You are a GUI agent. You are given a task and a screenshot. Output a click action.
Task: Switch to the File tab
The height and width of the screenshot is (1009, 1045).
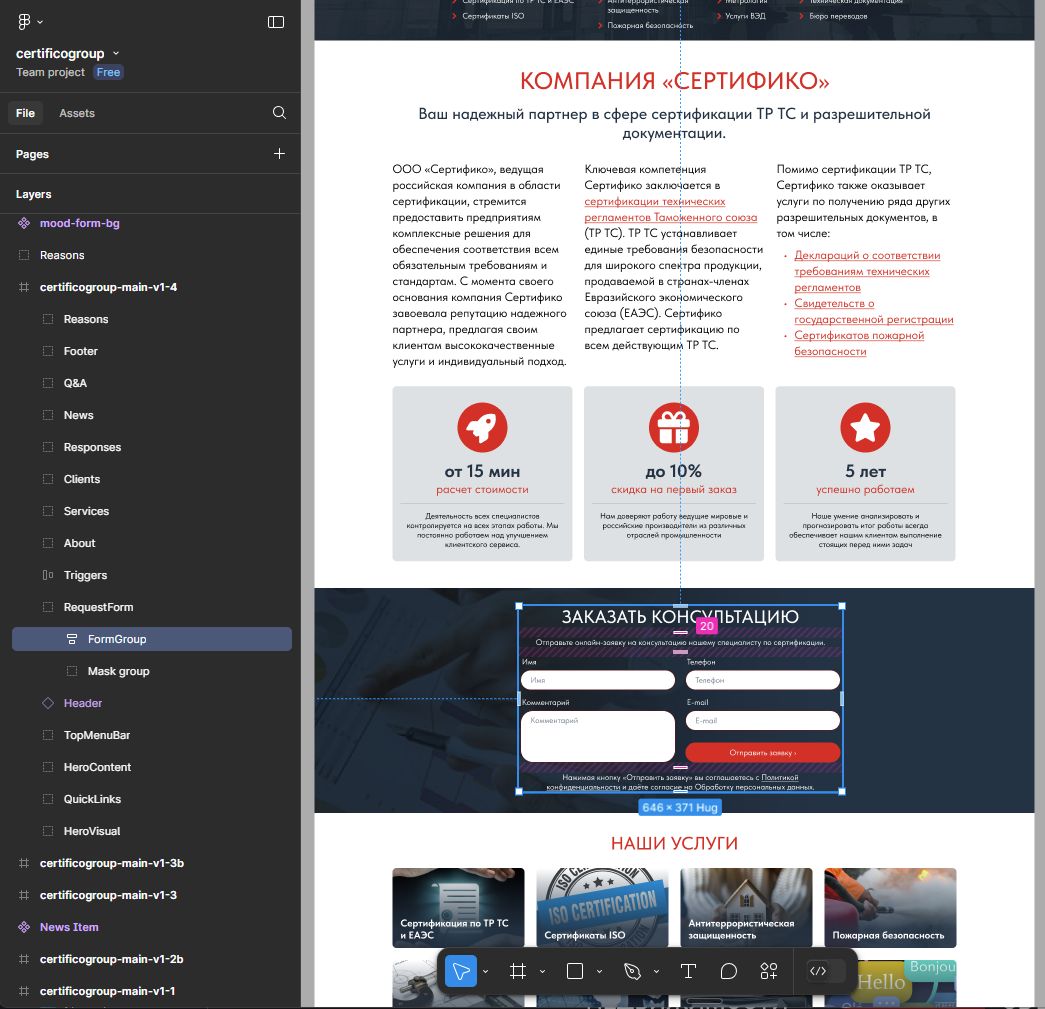[25, 113]
